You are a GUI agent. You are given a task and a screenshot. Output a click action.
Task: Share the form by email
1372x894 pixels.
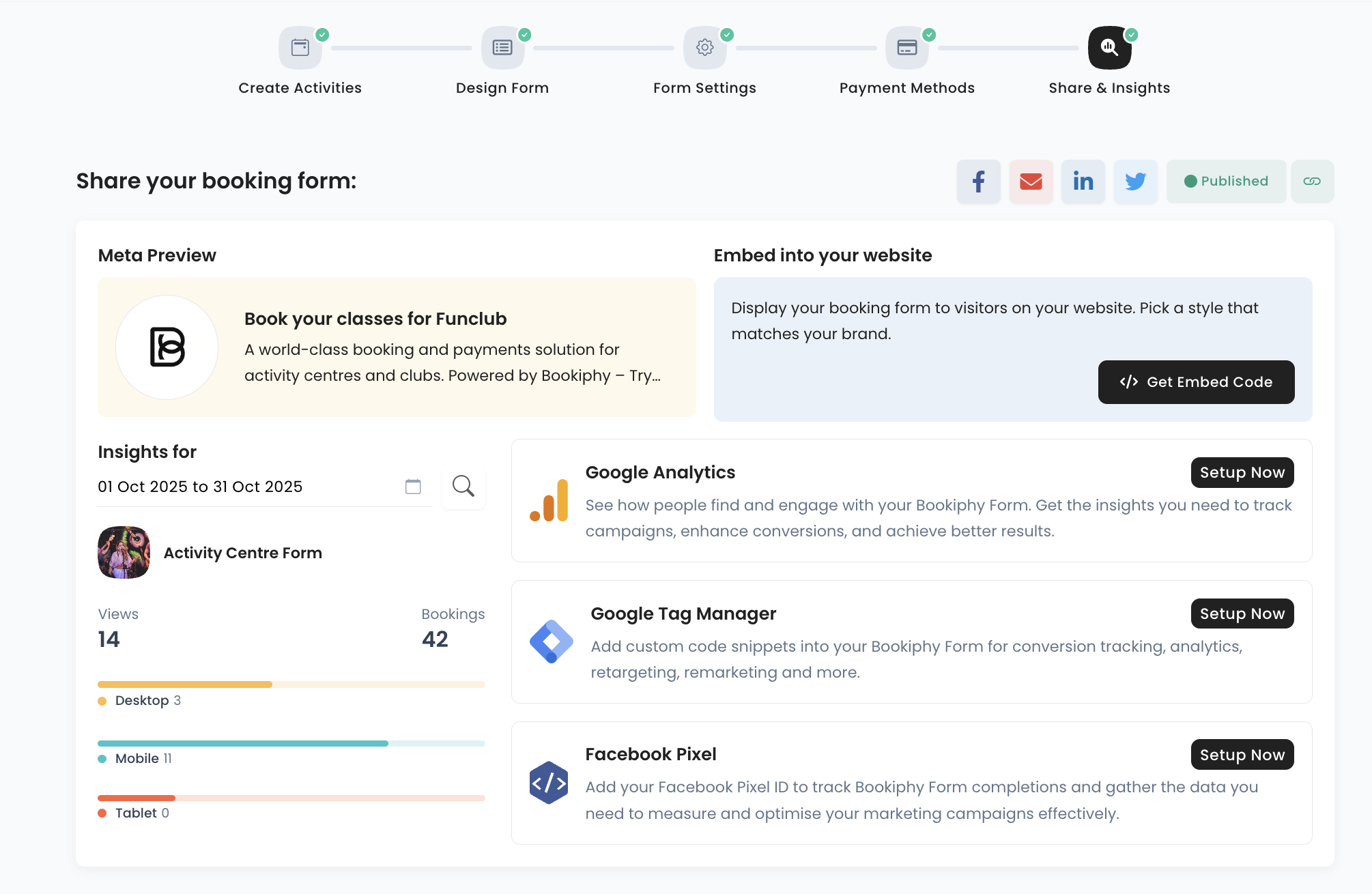pyautogui.click(x=1031, y=182)
